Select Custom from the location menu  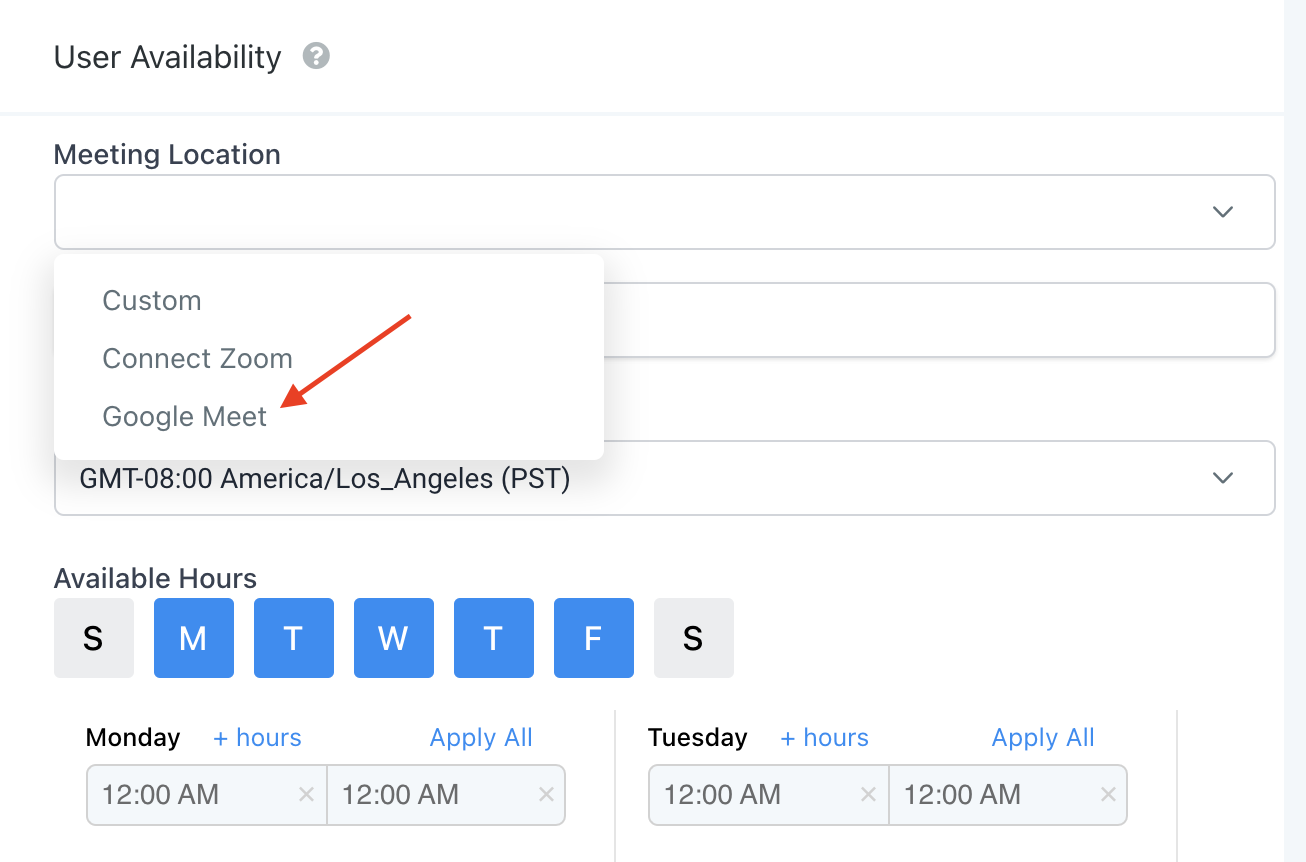click(x=152, y=301)
